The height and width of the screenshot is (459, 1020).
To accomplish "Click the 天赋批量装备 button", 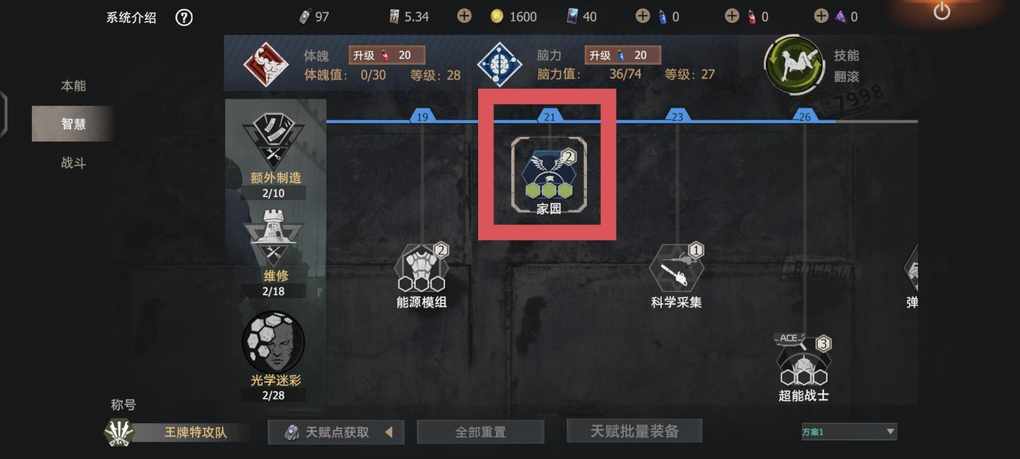I will (634, 431).
